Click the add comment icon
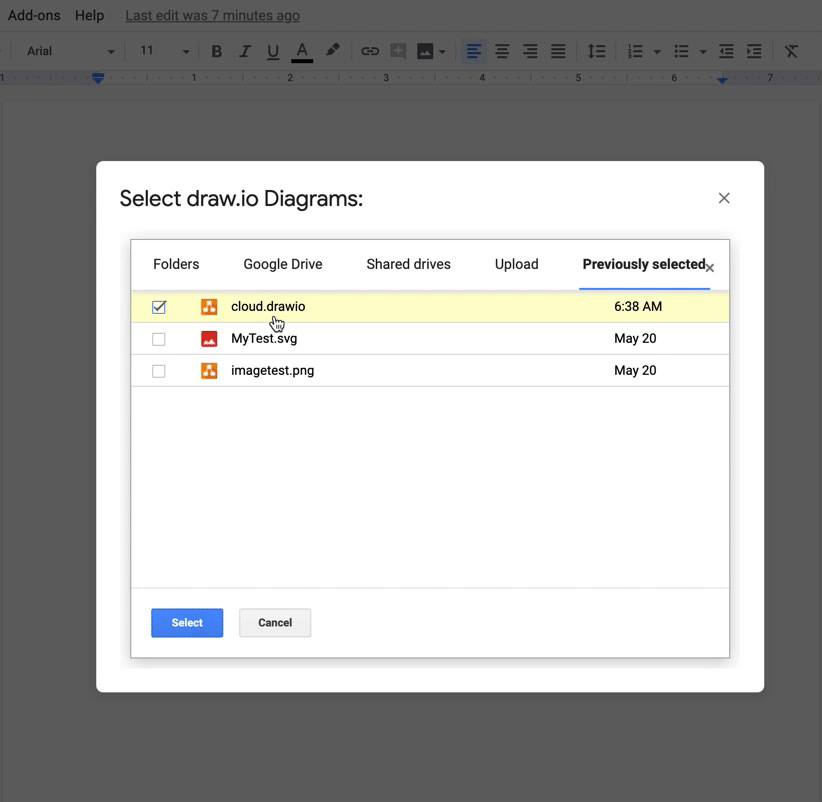This screenshot has height=802, width=822. [x=398, y=51]
